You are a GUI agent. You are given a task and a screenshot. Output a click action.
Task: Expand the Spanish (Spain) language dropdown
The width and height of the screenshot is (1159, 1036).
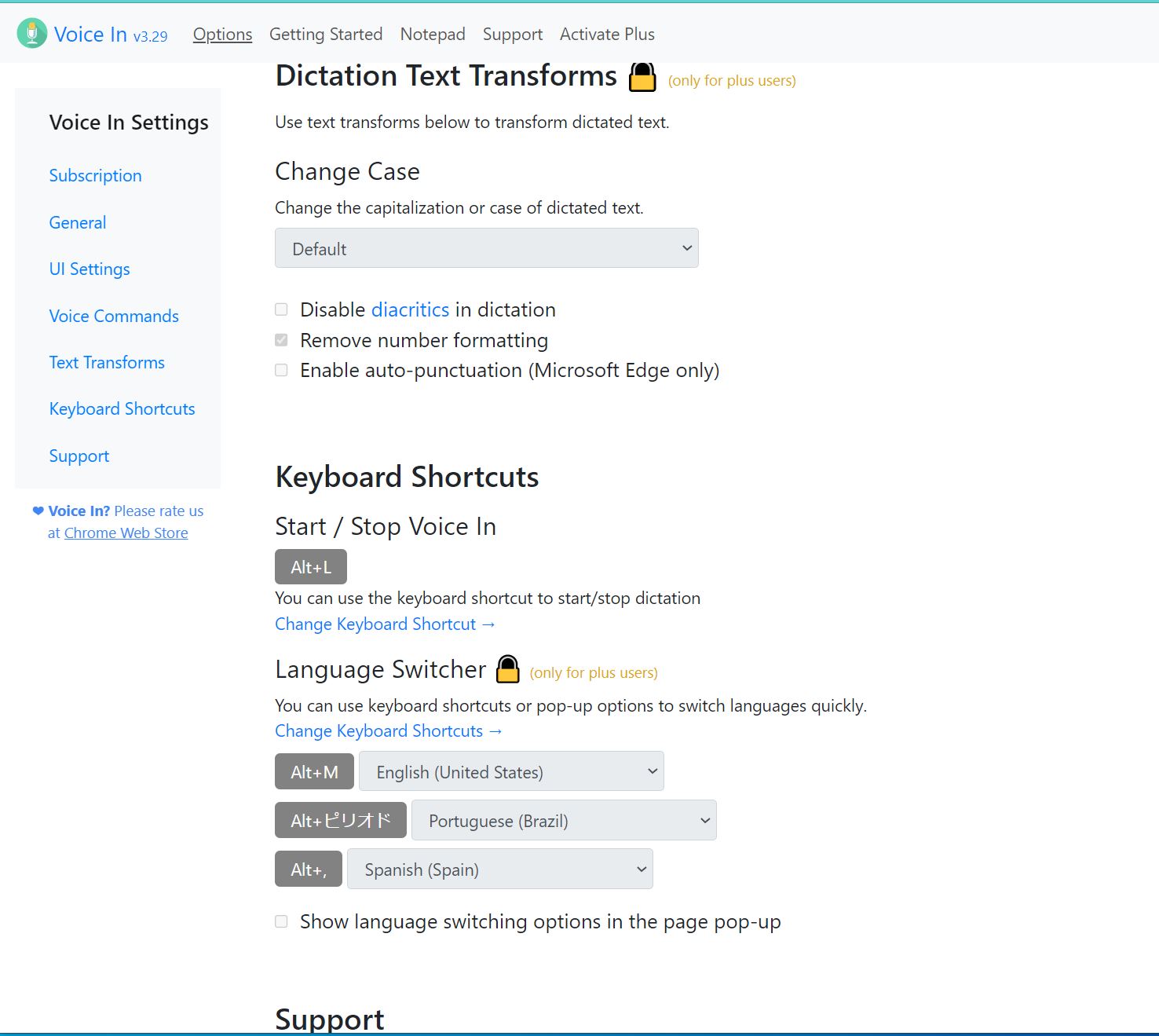pos(499,869)
